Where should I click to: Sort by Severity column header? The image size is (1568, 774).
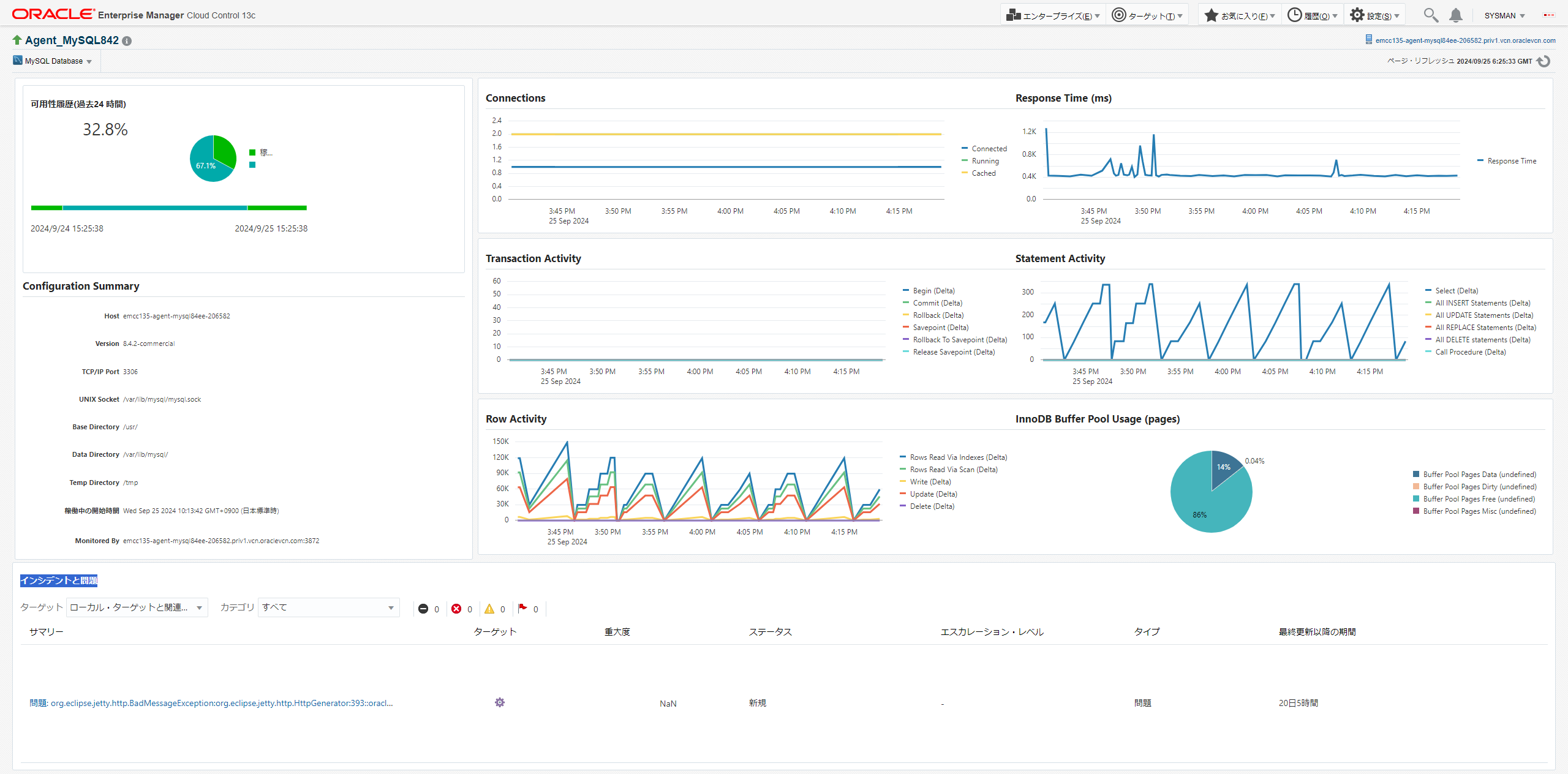pos(617,632)
